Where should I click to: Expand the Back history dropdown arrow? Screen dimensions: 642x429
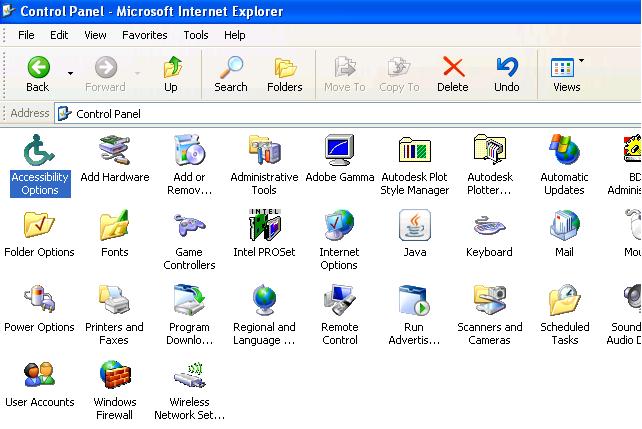[x=70, y=74]
